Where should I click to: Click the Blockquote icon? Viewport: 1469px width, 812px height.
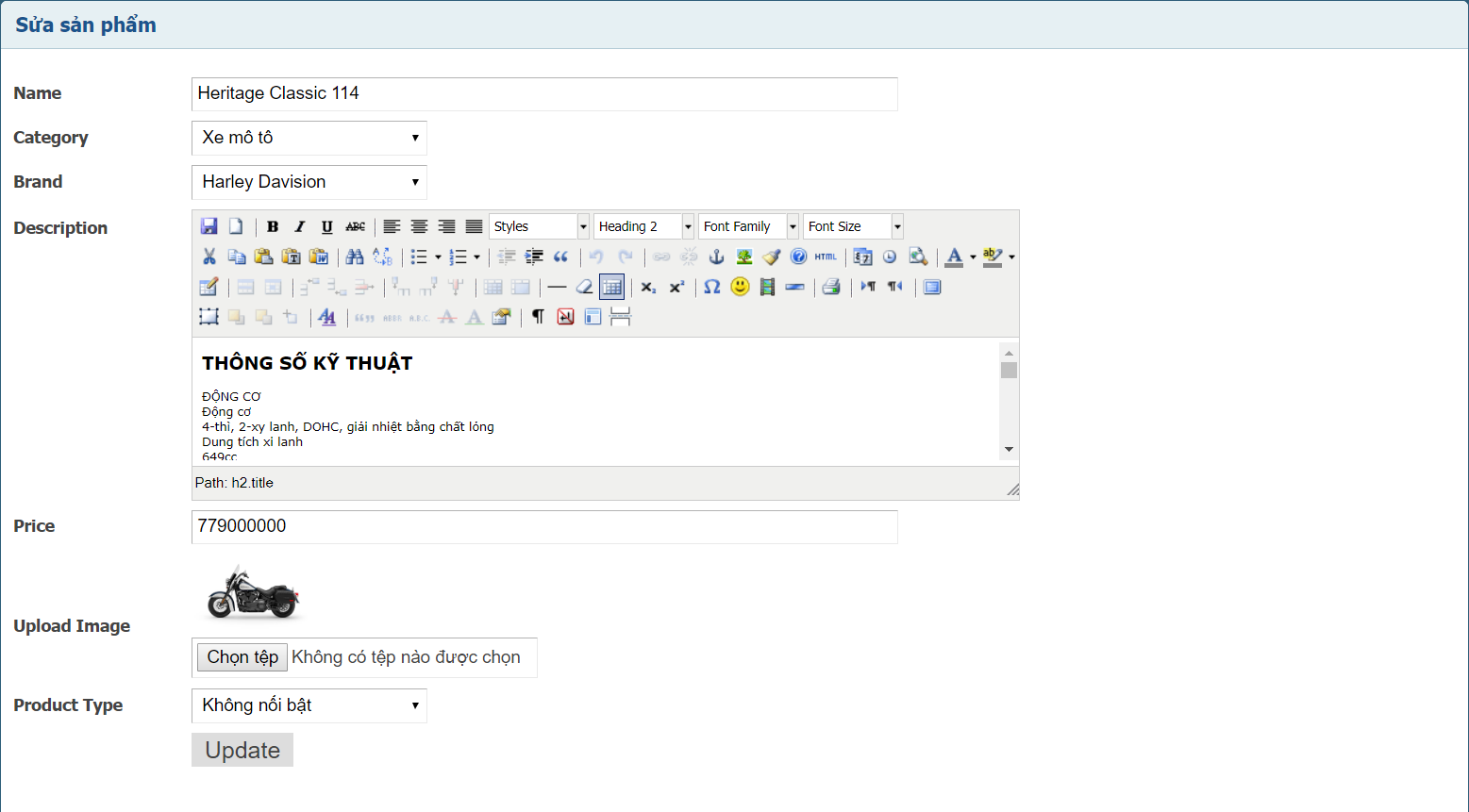click(561, 257)
